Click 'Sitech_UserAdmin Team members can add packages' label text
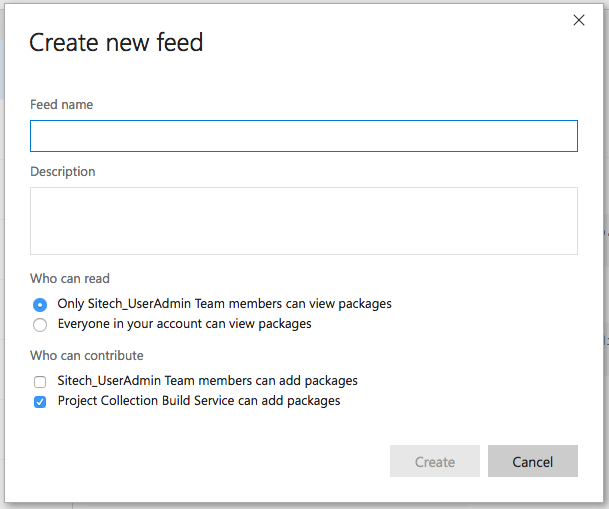This screenshot has height=509, width=609. pos(207,380)
